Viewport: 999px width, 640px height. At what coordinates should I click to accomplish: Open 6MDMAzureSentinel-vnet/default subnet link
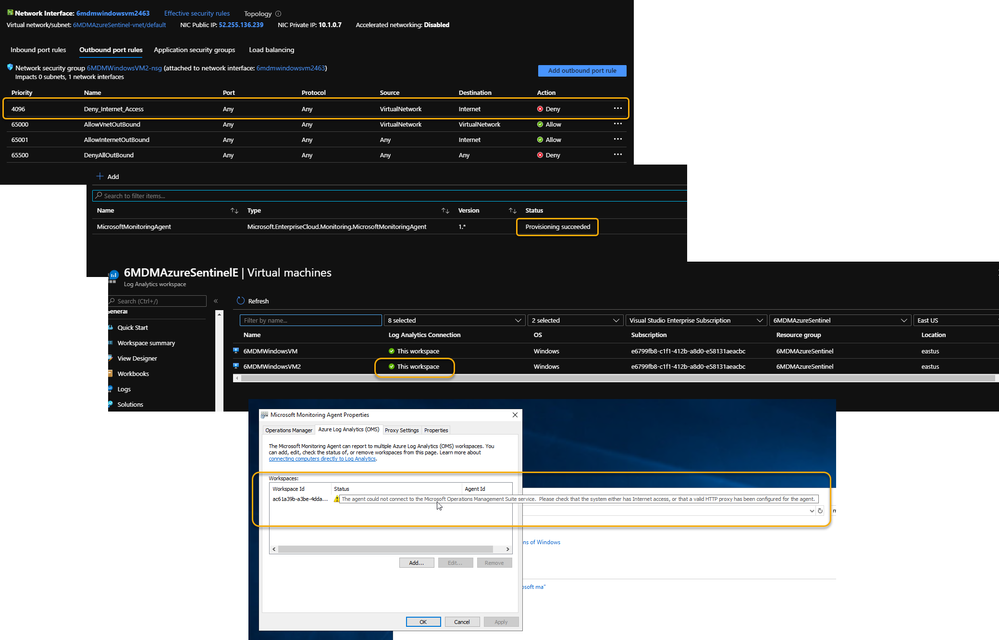coord(119,25)
